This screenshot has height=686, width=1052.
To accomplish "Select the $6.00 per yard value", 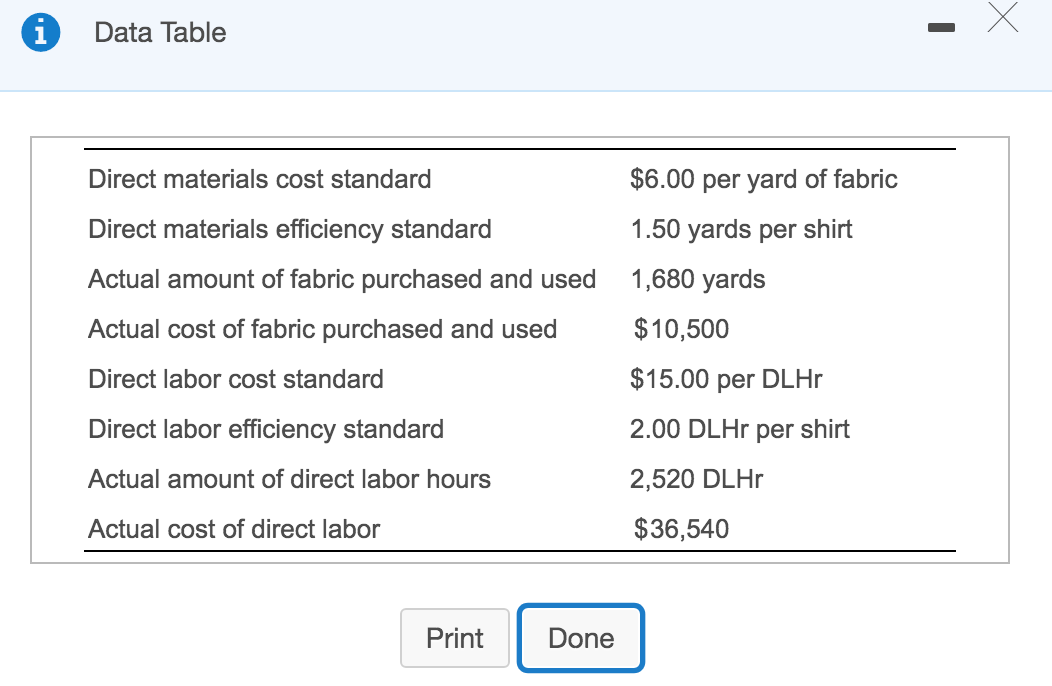I will pos(764,179).
